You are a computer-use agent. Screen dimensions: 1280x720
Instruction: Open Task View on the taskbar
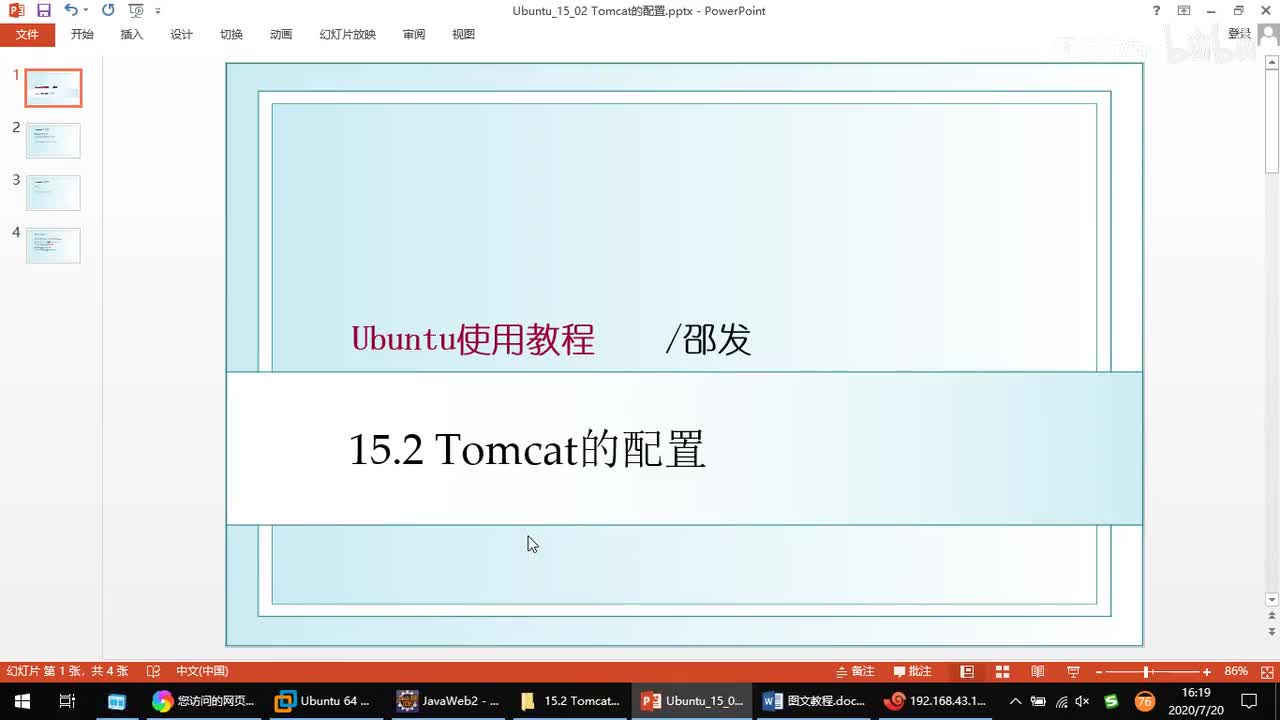coord(67,701)
